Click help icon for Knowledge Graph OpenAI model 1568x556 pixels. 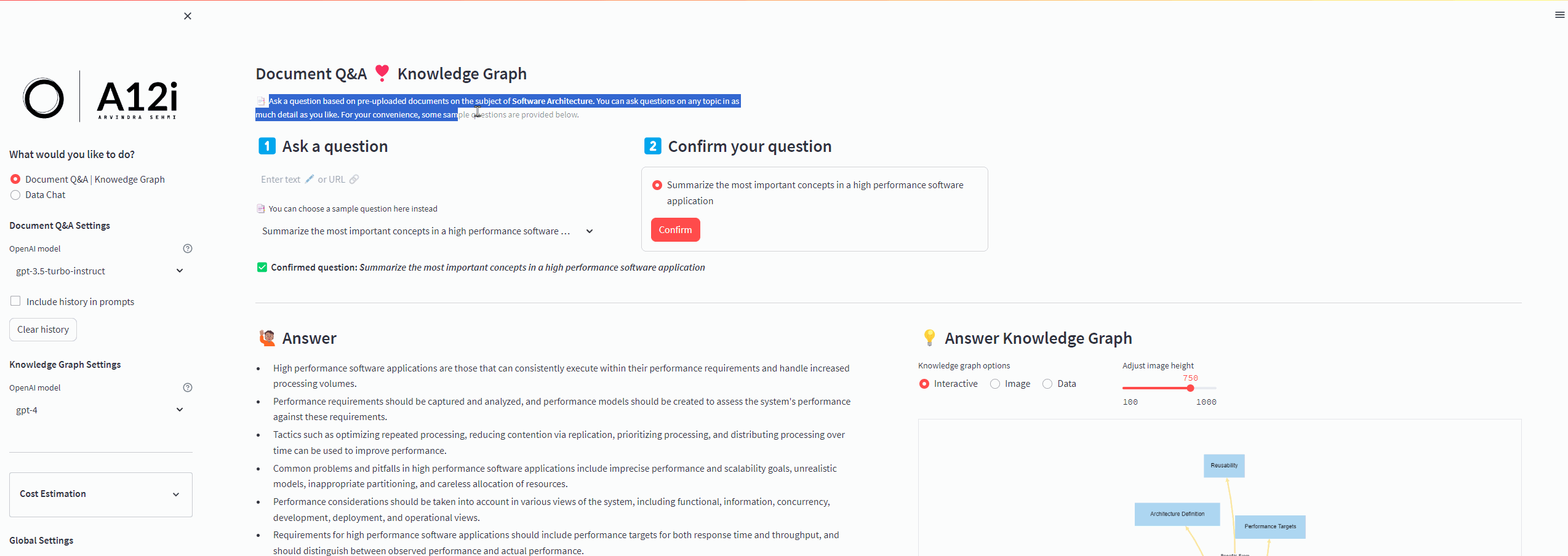tap(188, 387)
